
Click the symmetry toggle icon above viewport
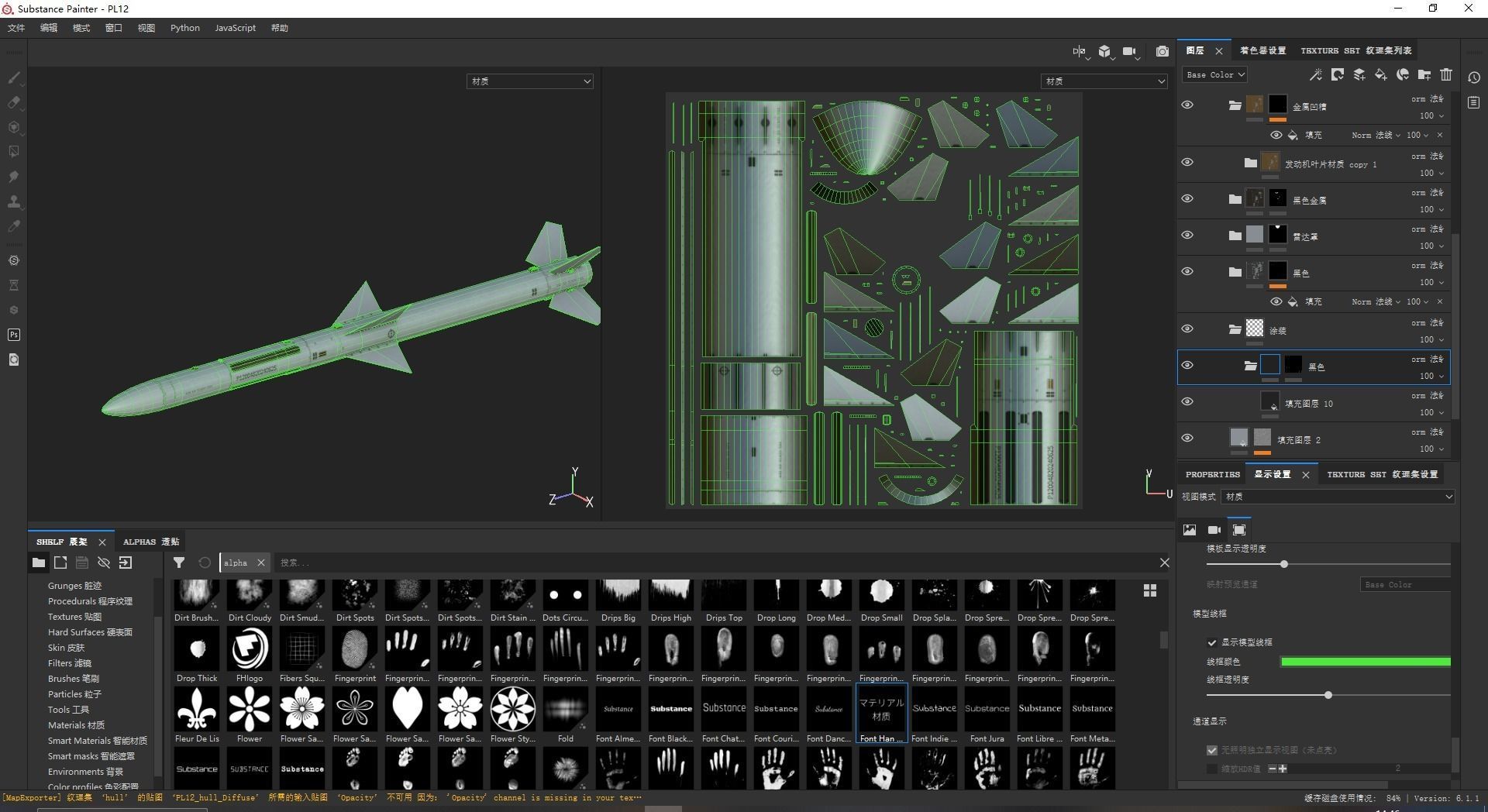click(x=1080, y=51)
